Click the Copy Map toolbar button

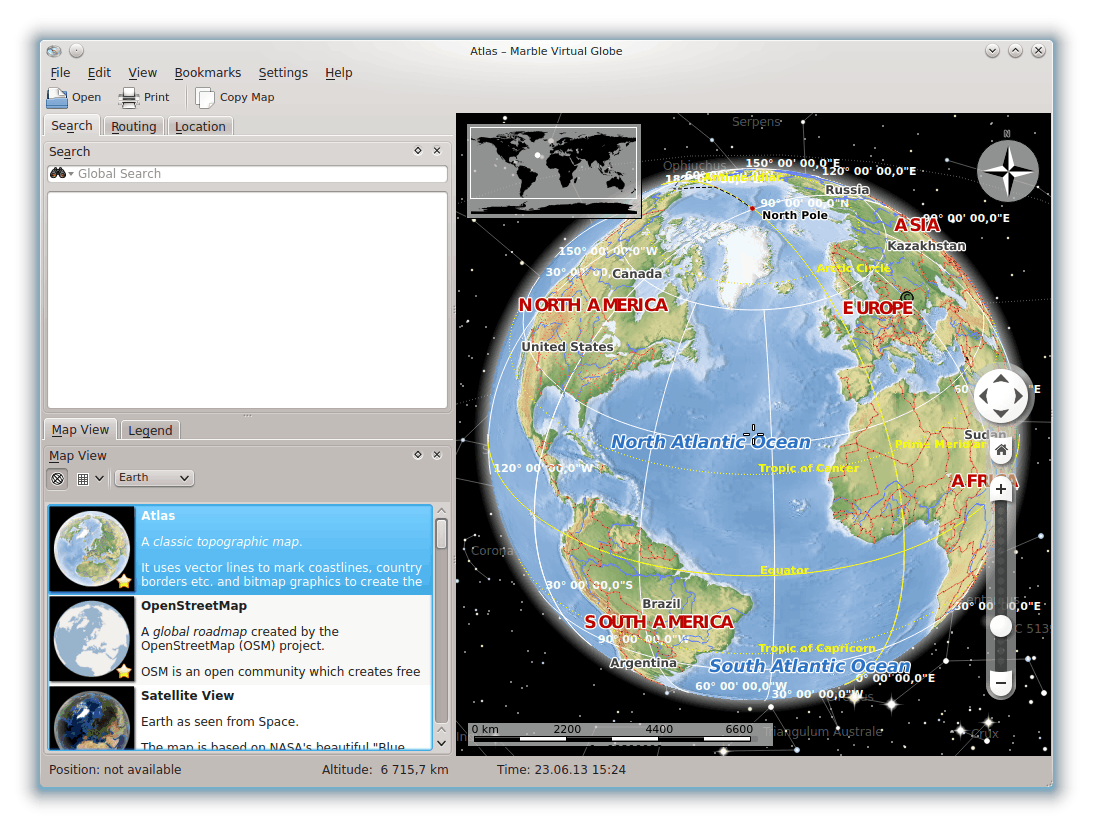(x=235, y=98)
